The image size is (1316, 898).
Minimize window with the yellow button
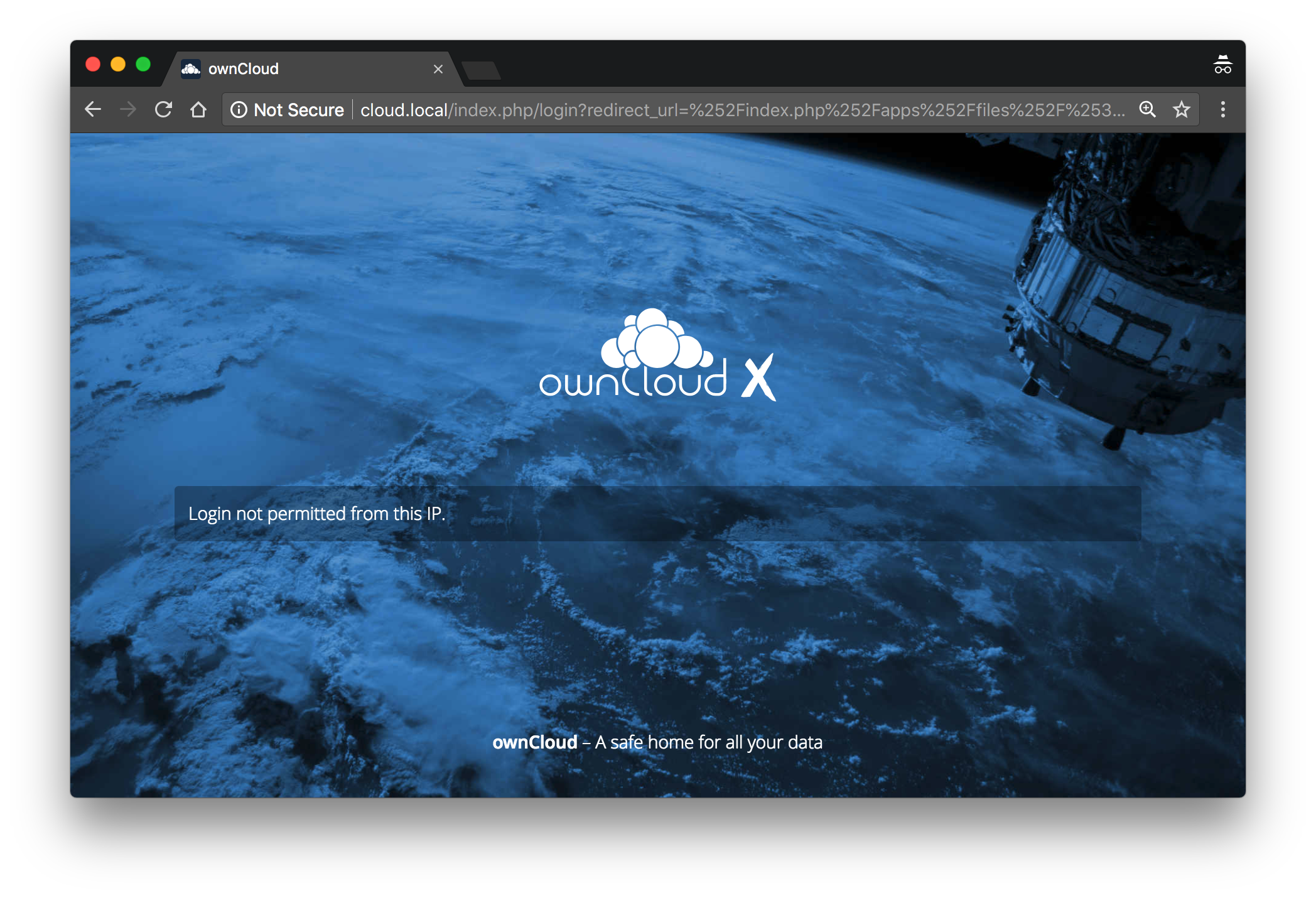click(x=118, y=65)
